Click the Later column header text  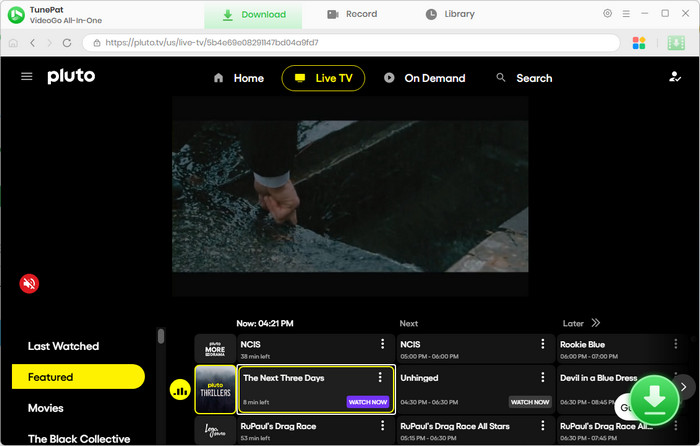573,323
